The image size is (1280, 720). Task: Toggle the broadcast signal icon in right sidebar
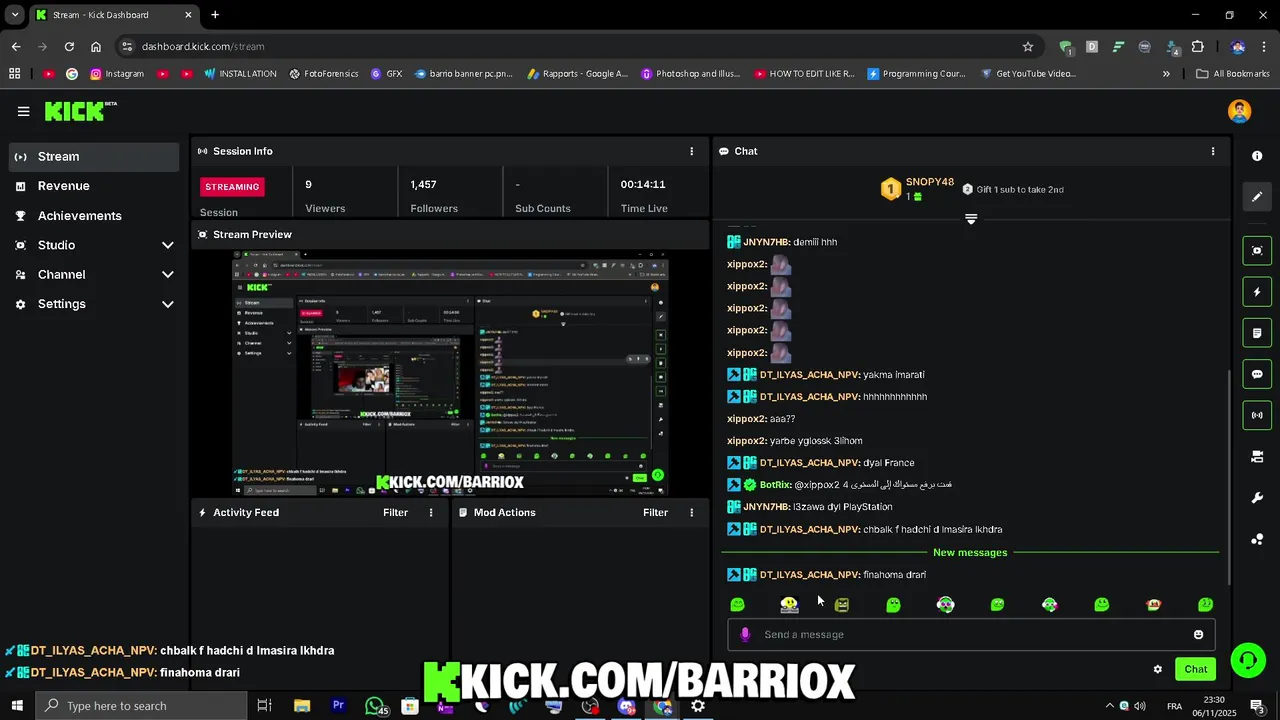pos(1257,415)
